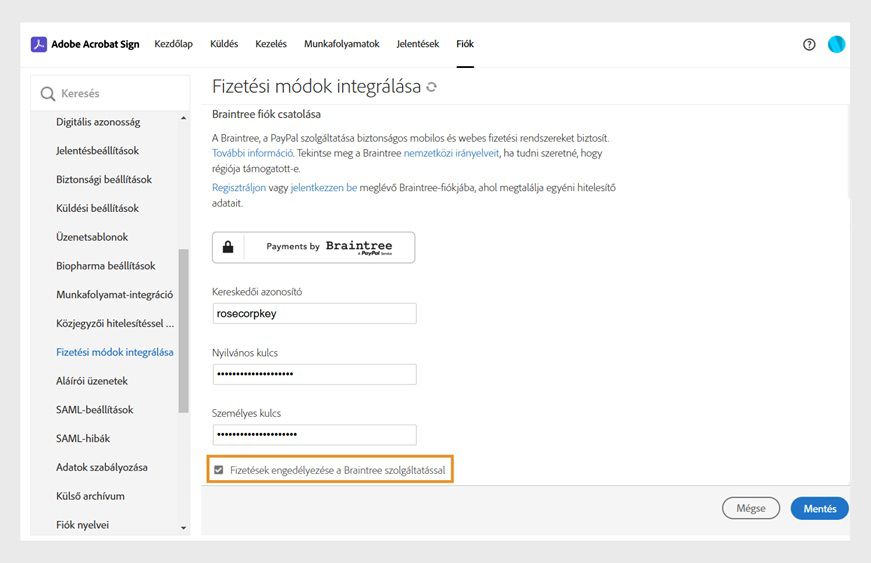Select the Fiók tab
Viewport: 871px width, 563px height.
click(x=465, y=44)
